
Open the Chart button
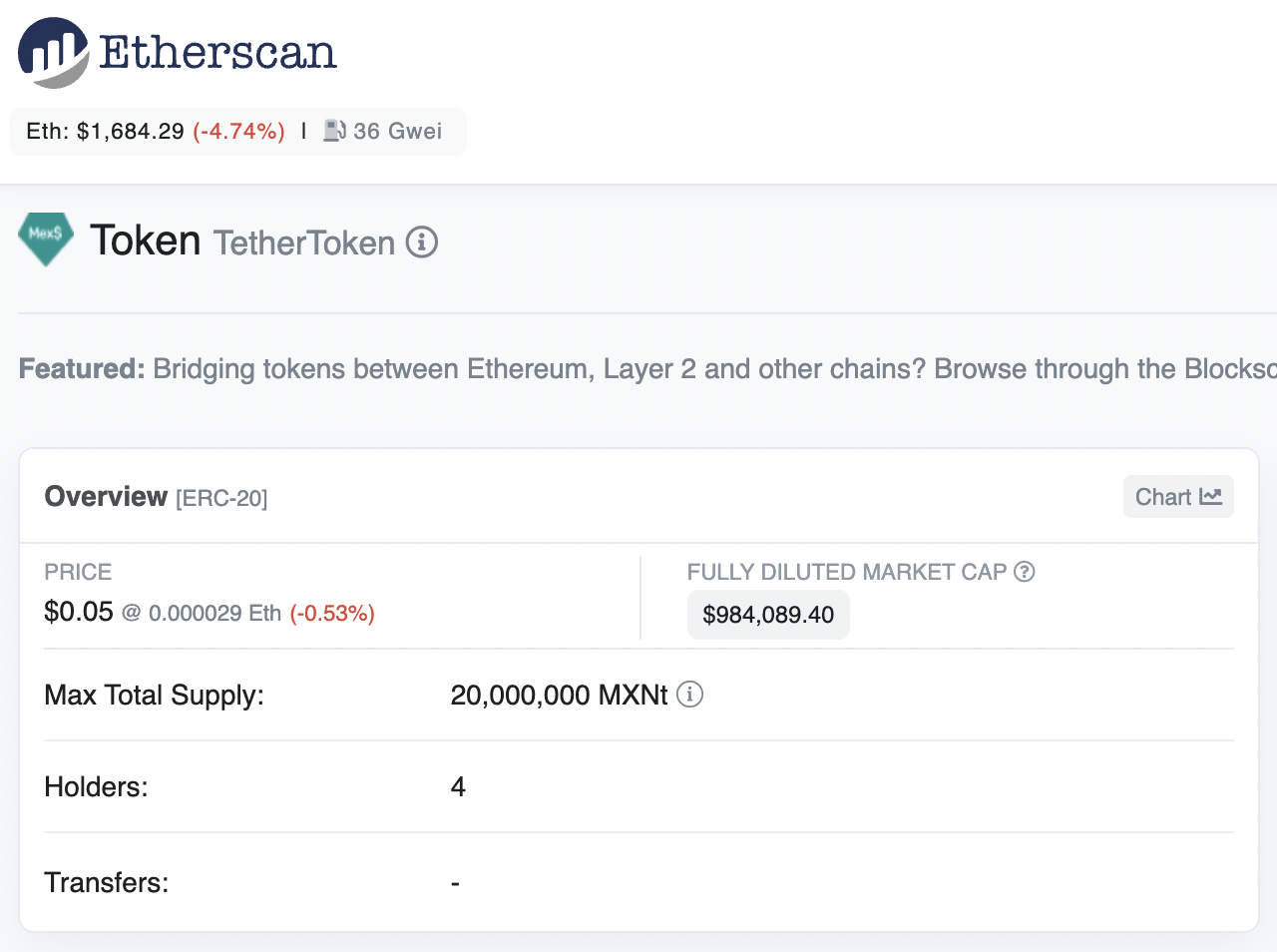(x=1178, y=497)
